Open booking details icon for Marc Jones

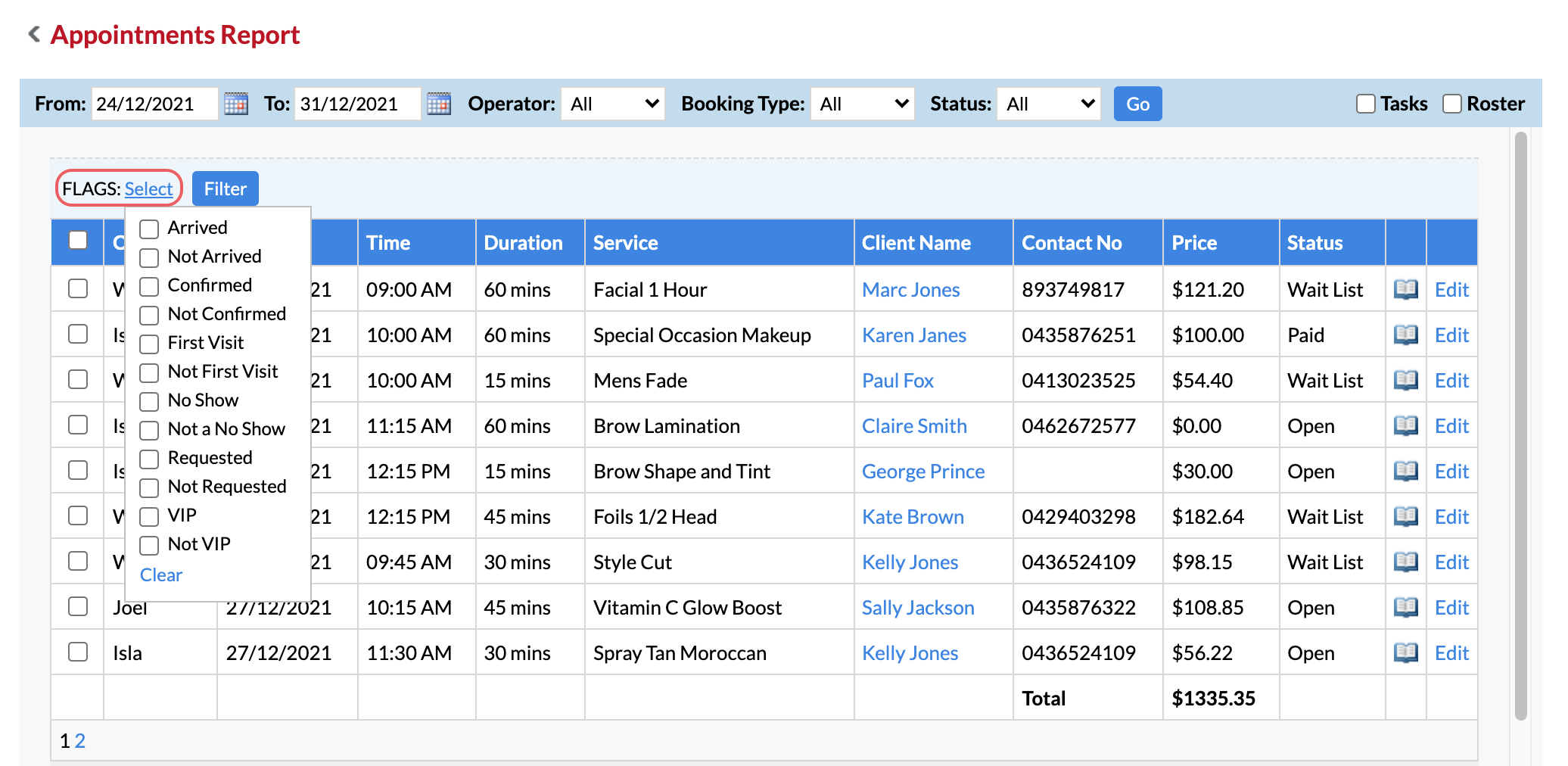[1406, 289]
